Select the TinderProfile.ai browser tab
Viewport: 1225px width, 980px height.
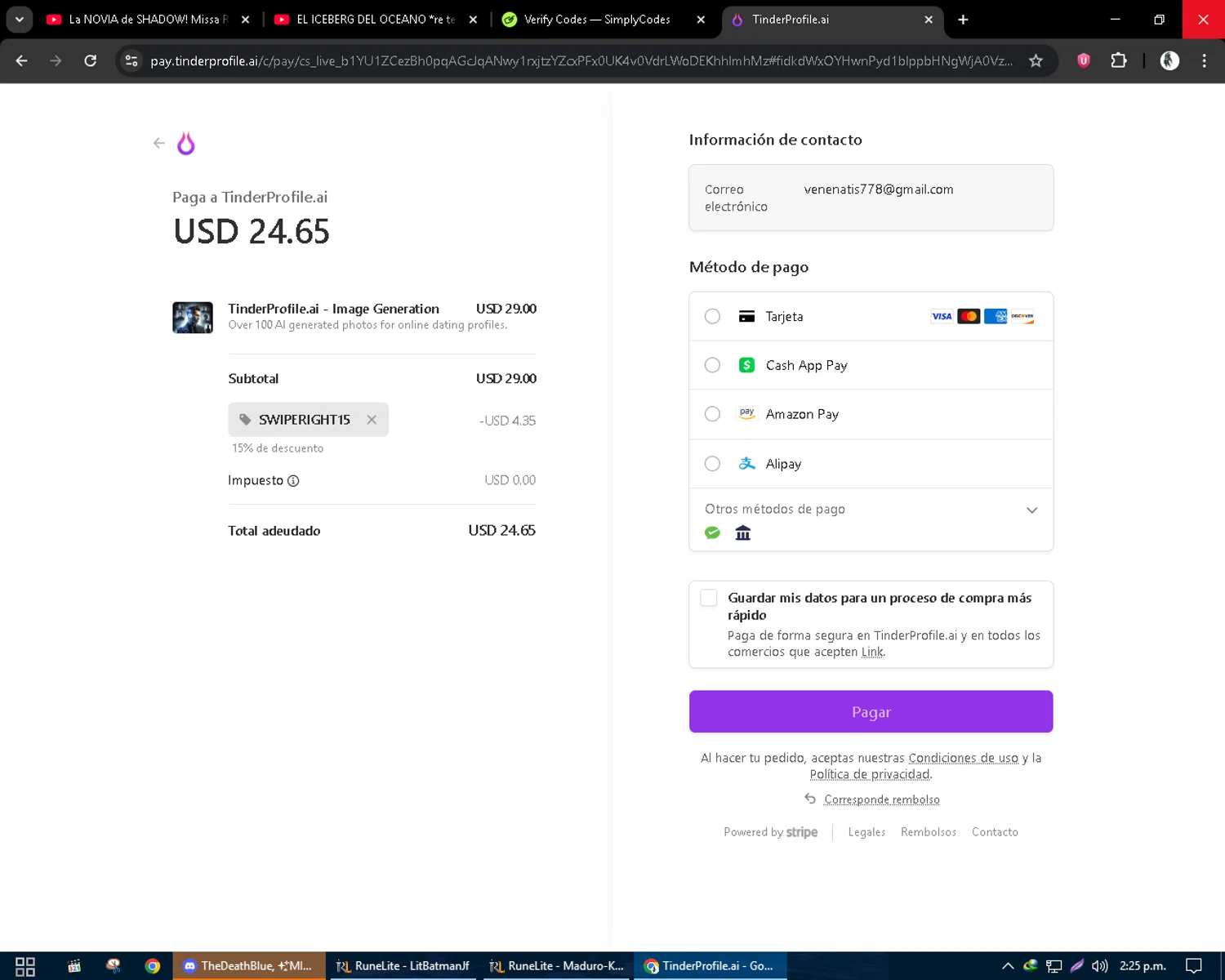(x=831, y=20)
